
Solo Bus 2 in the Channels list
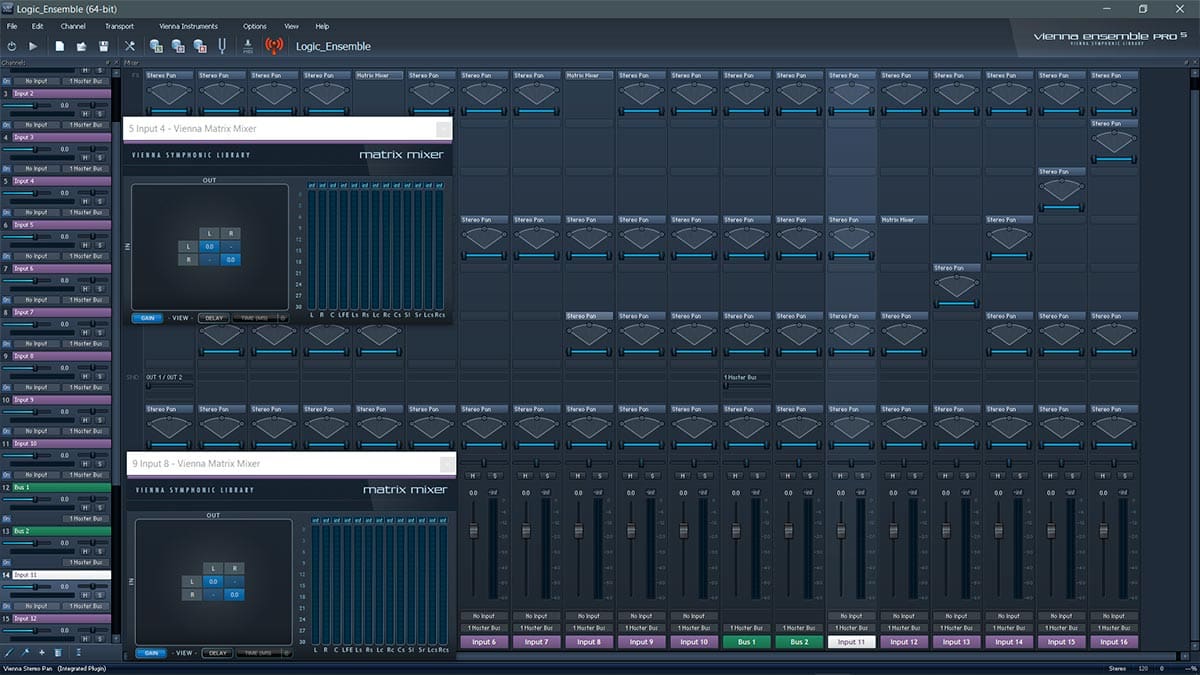tap(100, 551)
